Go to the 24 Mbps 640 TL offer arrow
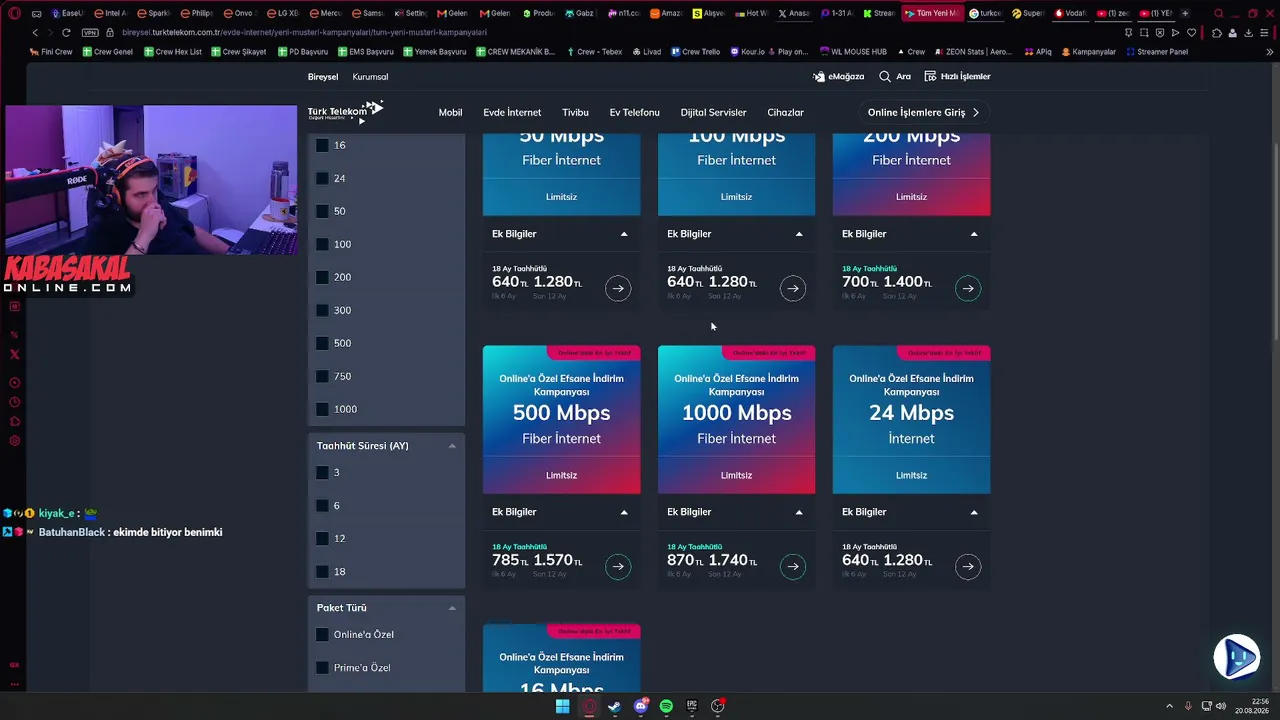1280x720 pixels. tap(968, 567)
